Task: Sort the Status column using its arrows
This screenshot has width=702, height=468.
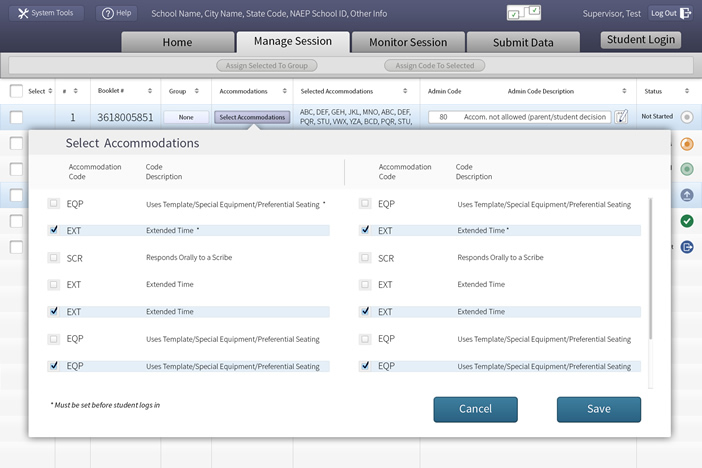Action: pyautogui.click(x=687, y=91)
